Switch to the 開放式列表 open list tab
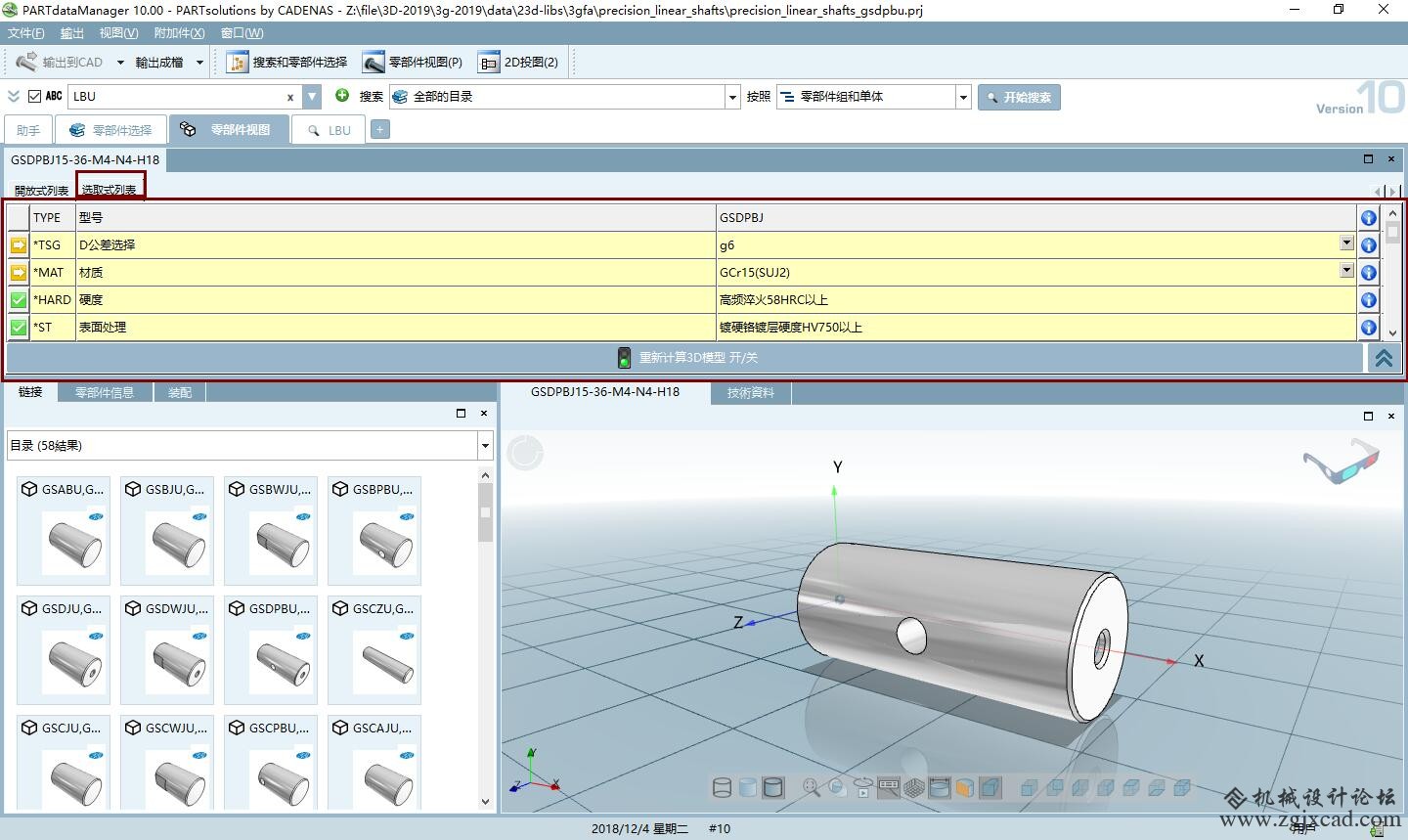1408x840 pixels. [x=41, y=190]
